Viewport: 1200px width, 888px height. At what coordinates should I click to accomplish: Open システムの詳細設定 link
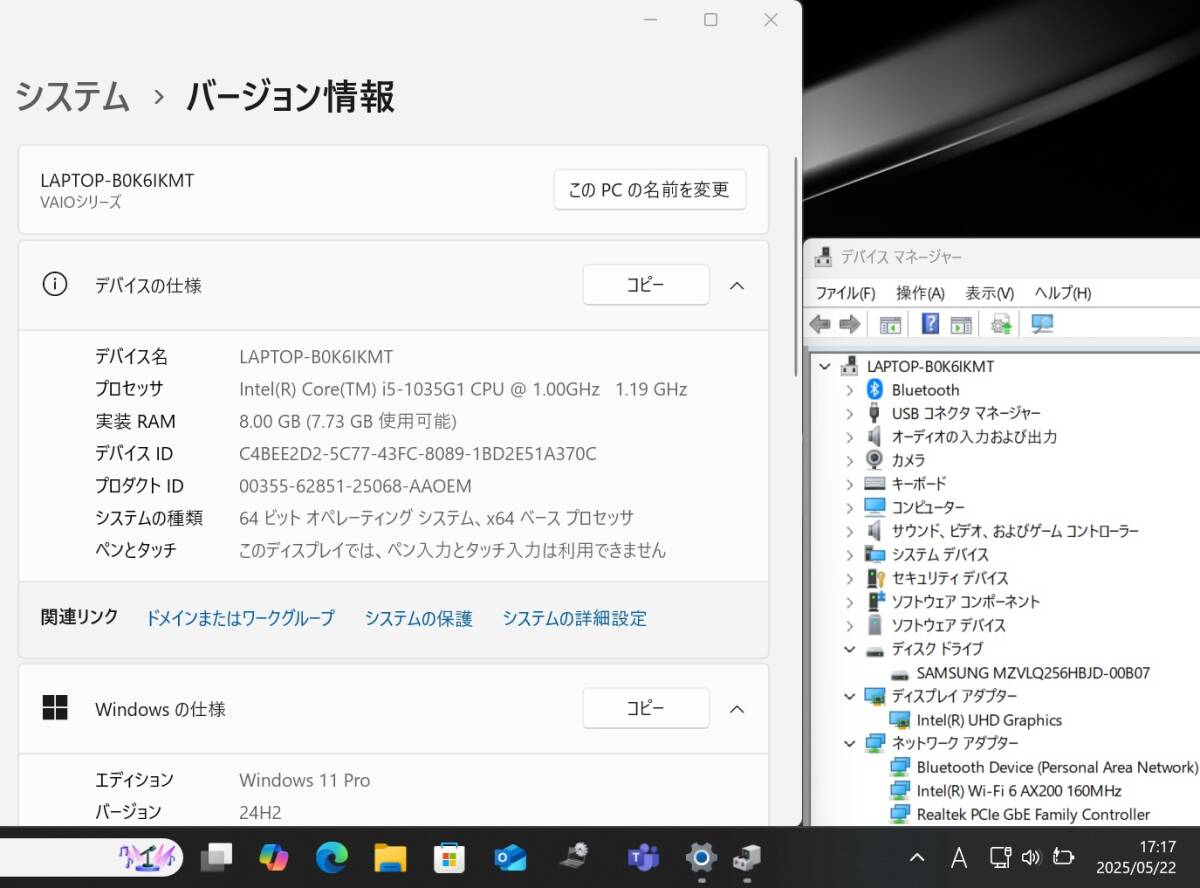click(574, 618)
